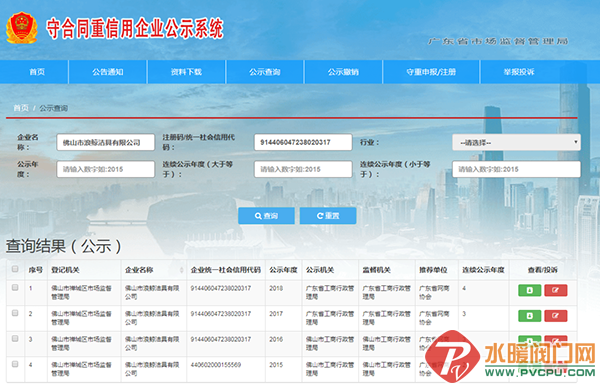Viewport: 600px width, 387px height.
Task: Open the 公告通知 navigation tab
Action: point(108,72)
